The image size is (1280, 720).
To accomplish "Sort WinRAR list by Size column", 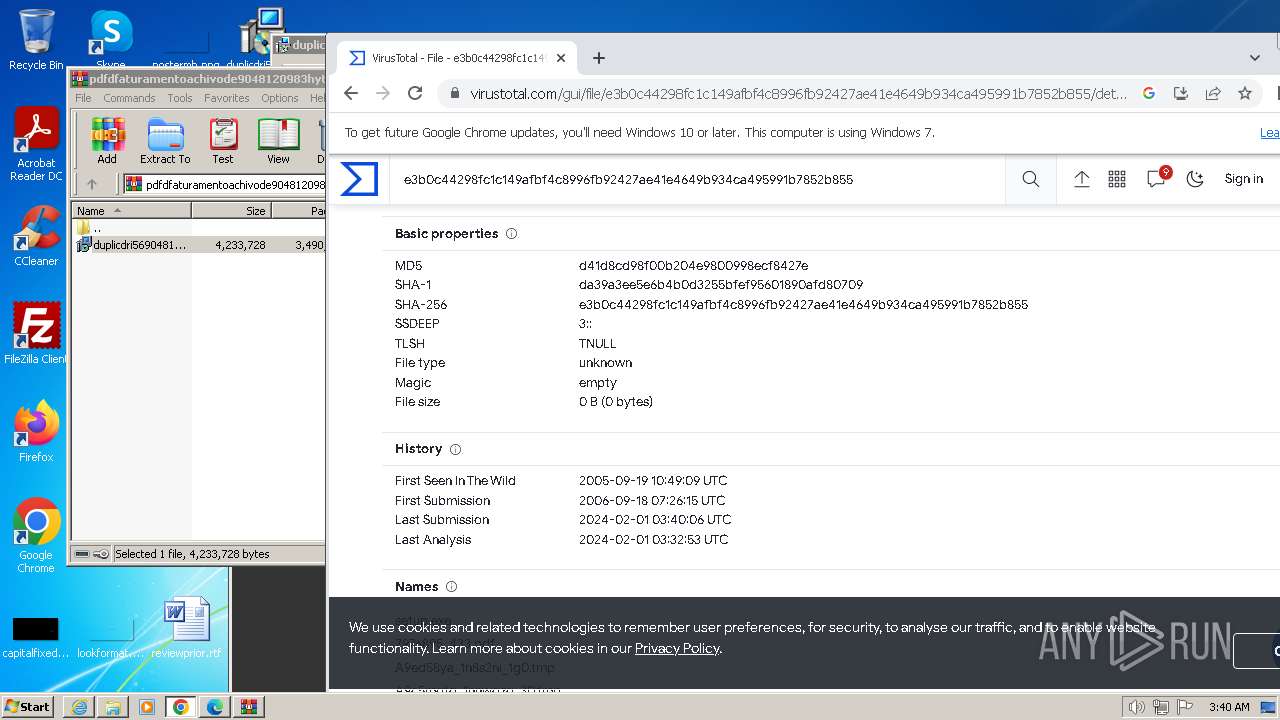I will pos(231,211).
